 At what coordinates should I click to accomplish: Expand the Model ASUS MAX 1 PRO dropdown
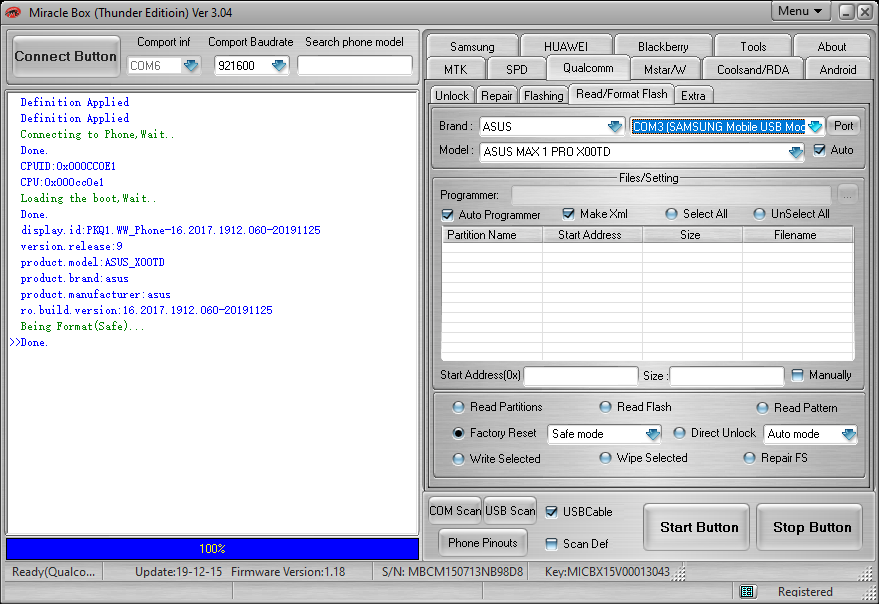tap(795, 151)
